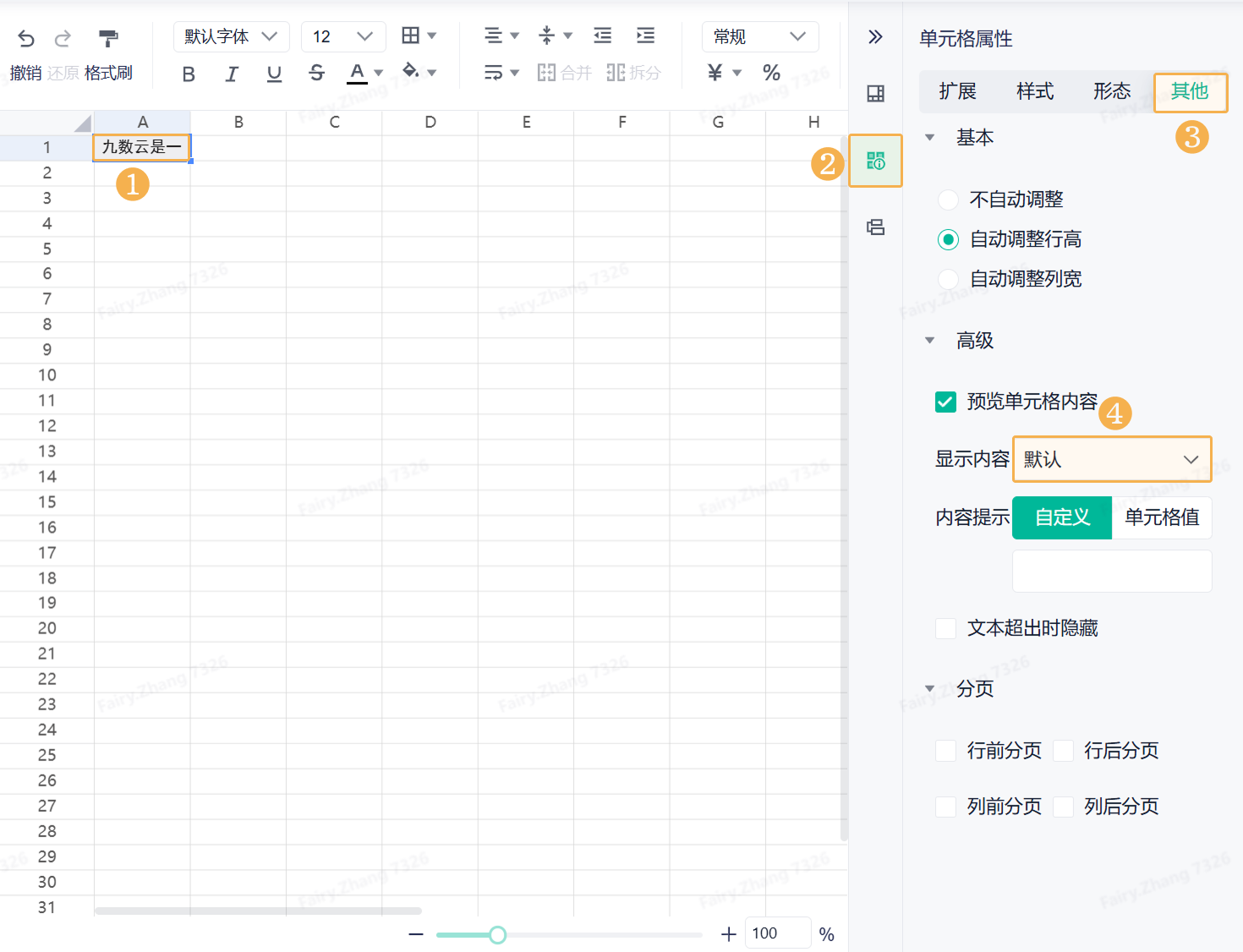Zoom out with the minus icon

[415, 934]
